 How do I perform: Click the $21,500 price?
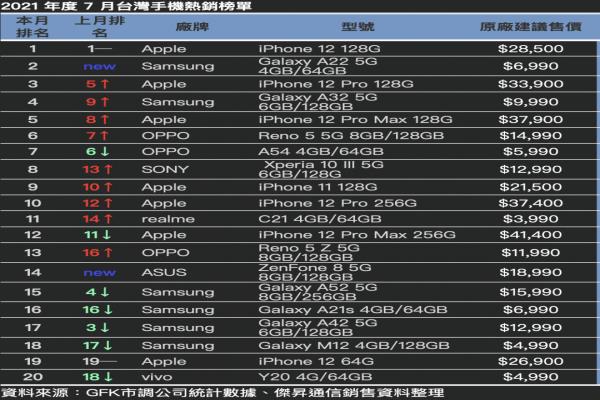click(x=530, y=187)
